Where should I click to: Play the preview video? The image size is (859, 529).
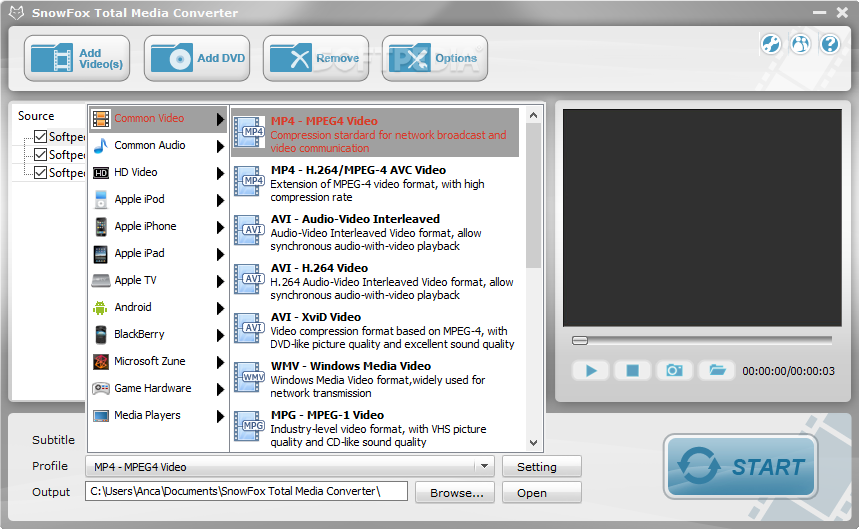tap(591, 371)
